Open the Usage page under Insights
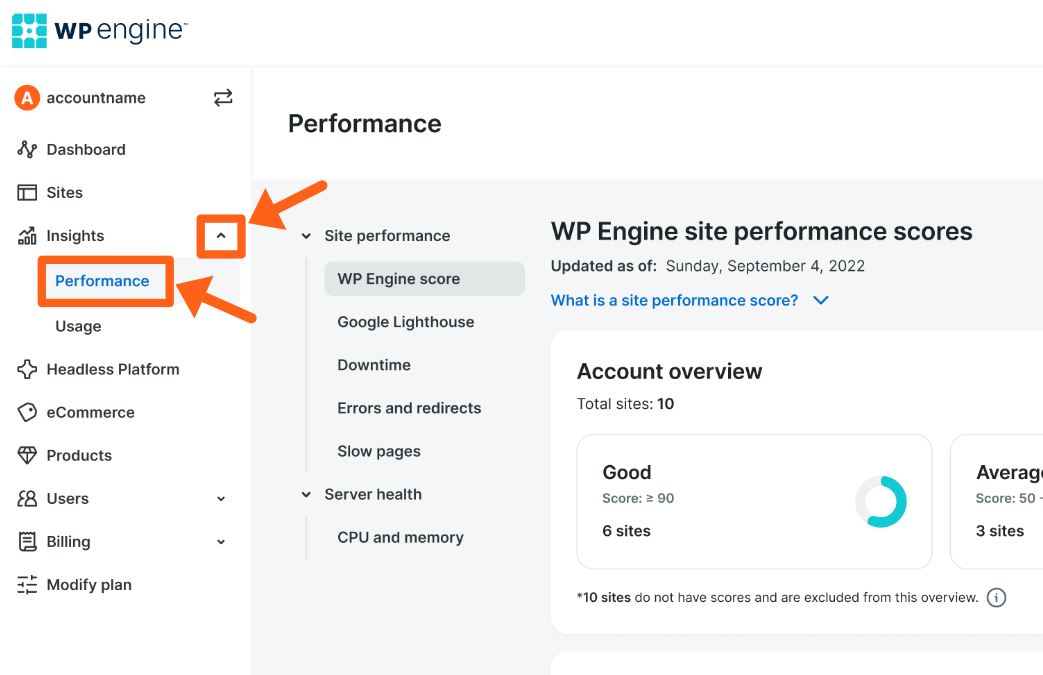1043x675 pixels. coord(78,326)
